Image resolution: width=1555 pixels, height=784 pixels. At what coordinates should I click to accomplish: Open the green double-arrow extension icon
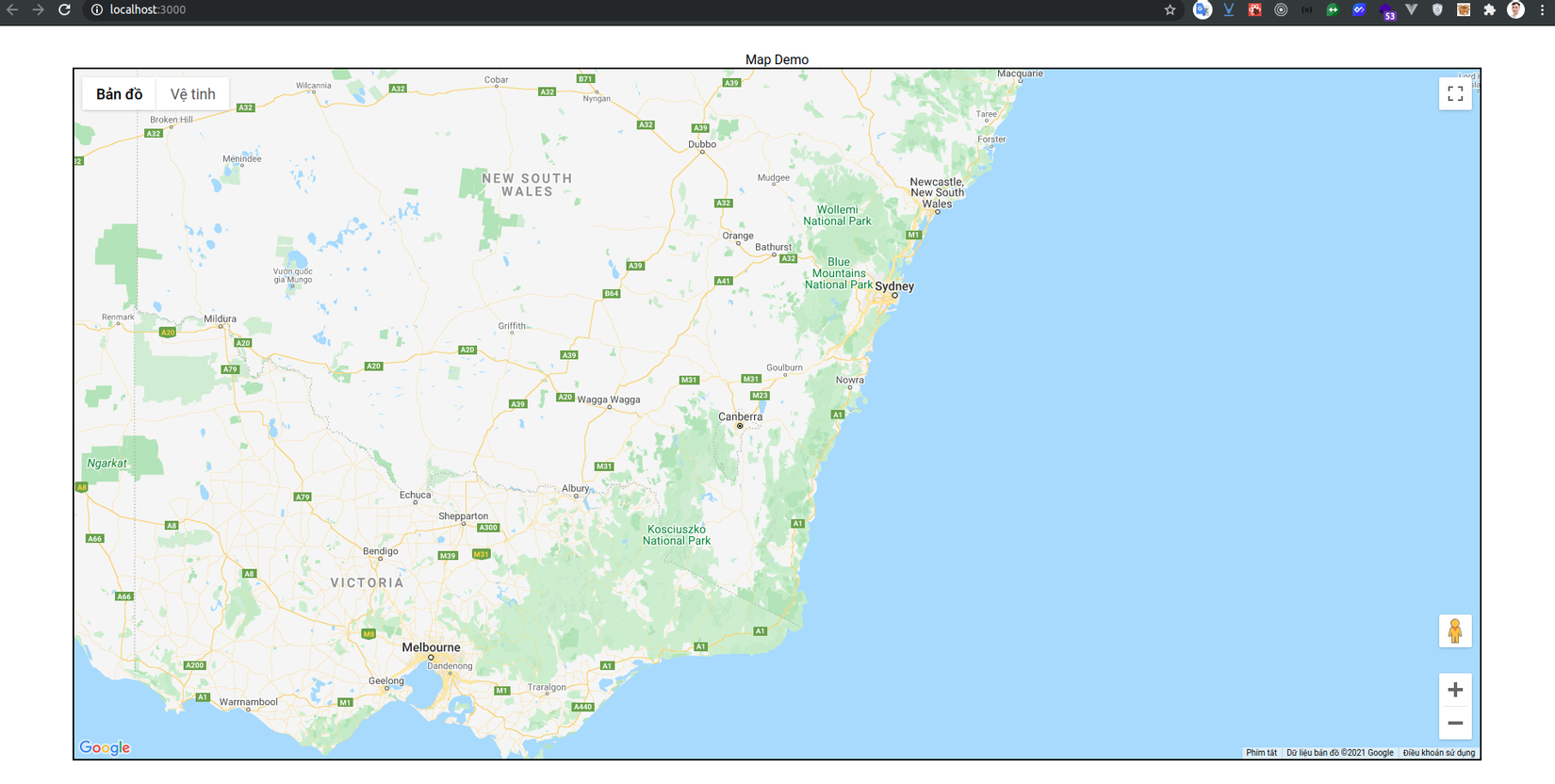[1333, 9]
